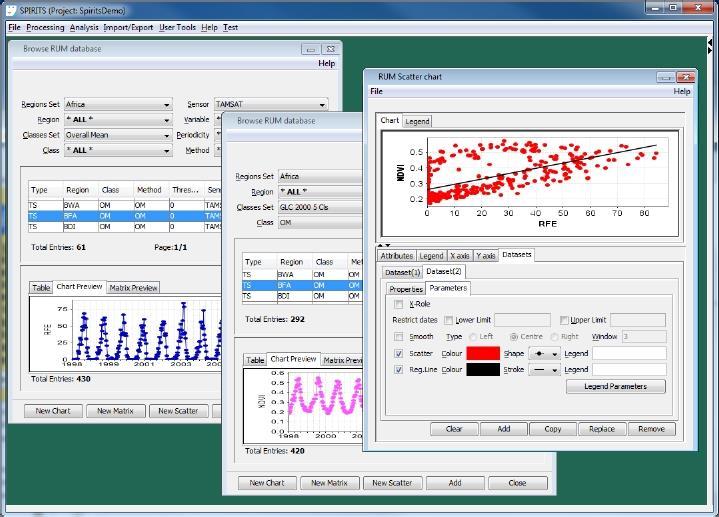Switch to Legend tab beside Chart tab
Viewport: 719px width, 517px height.
click(417, 121)
